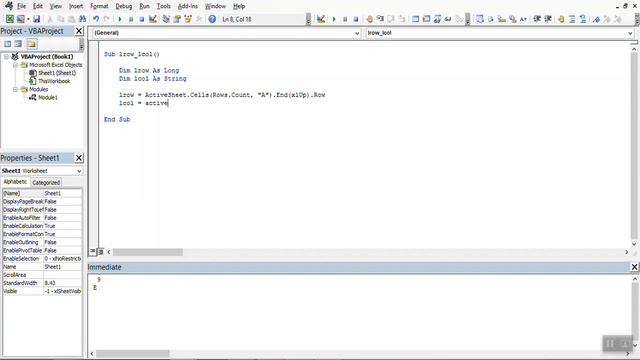Click List Properties/Methods icon
The width and height of the screenshot is (640, 360).
click(x=480, y=19)
